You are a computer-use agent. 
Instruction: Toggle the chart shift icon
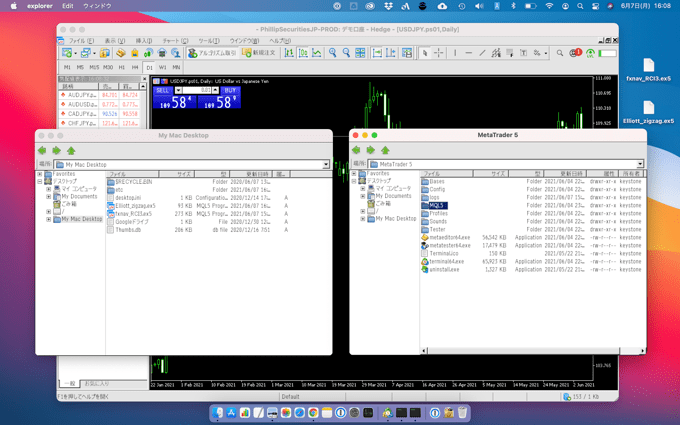click(x=391, y=53)
